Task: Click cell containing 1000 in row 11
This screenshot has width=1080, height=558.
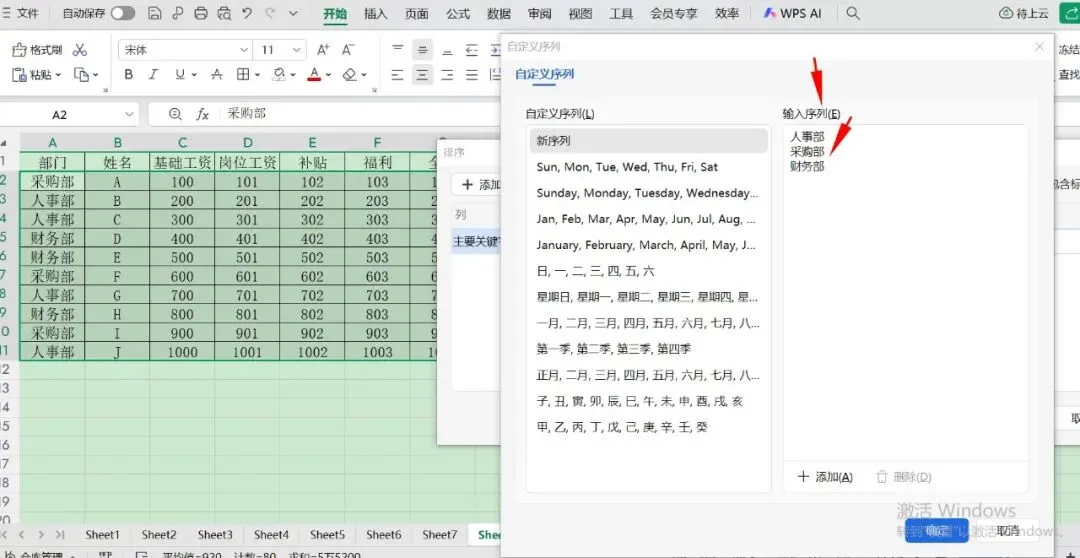Action: coord(182,352)
